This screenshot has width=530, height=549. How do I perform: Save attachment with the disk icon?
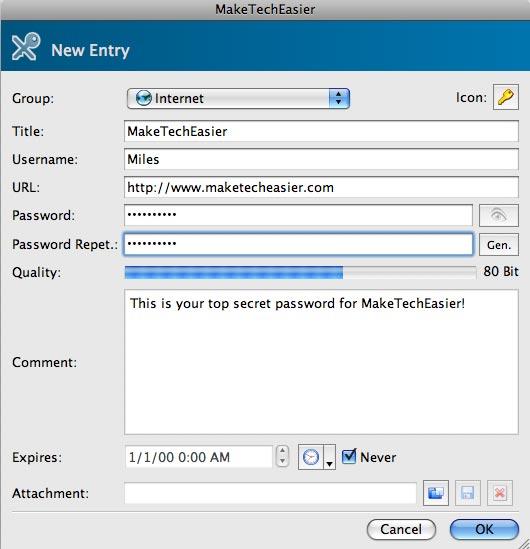[468, 493]
